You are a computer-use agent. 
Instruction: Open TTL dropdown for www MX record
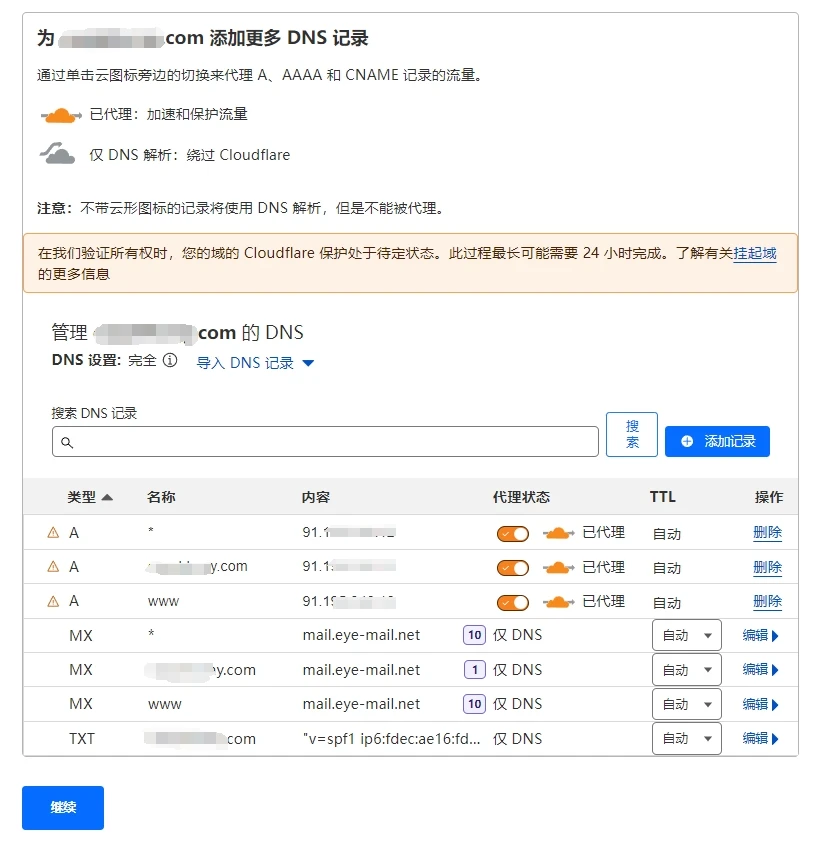pyautogui.click(x=686, y=704)
